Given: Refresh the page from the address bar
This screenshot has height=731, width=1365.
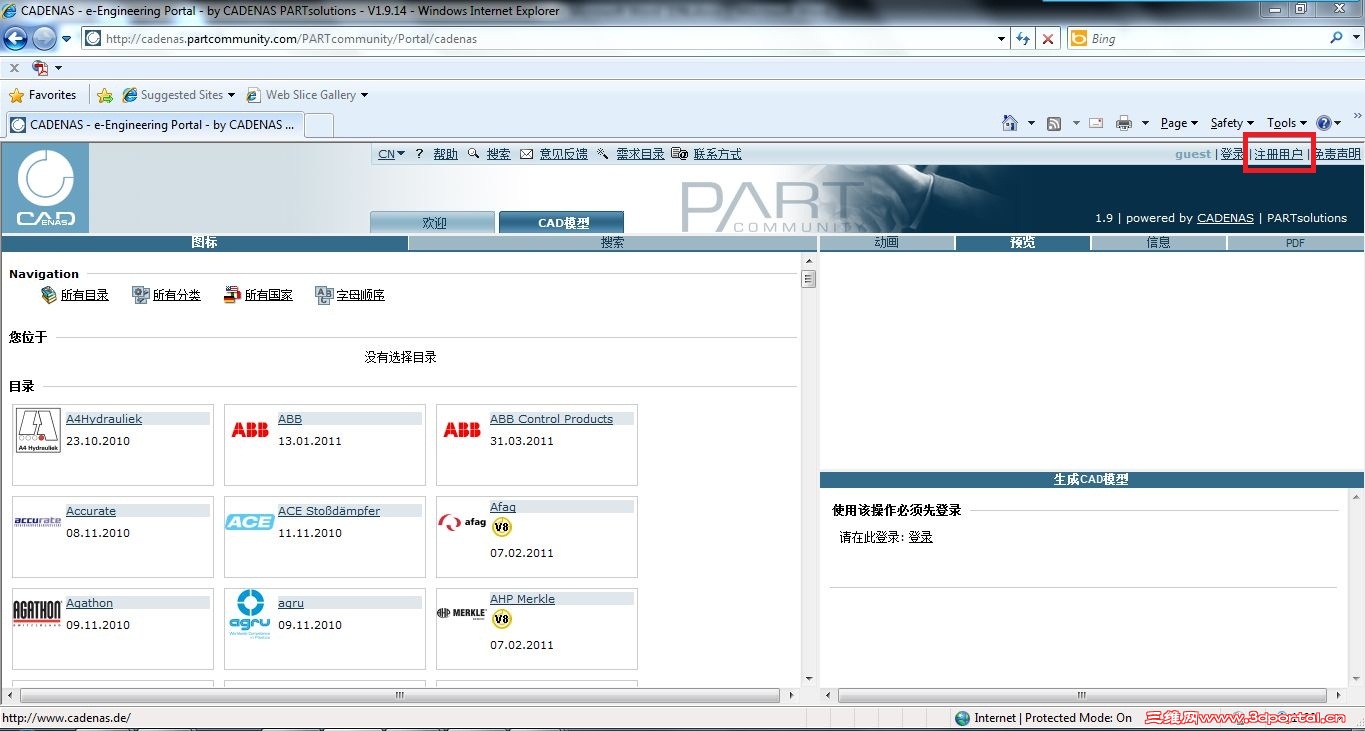Looking at the screenshot, I should pos(1023,39).
